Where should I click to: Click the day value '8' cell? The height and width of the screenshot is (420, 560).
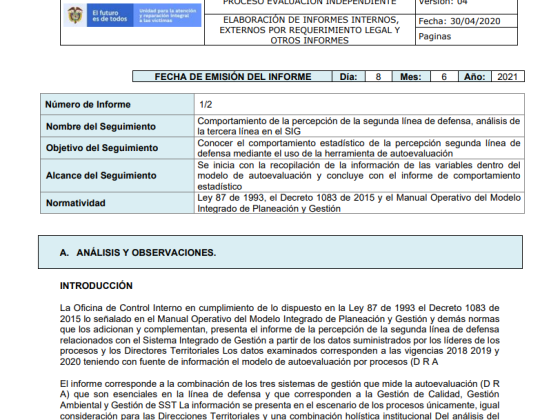click(378, 77)
